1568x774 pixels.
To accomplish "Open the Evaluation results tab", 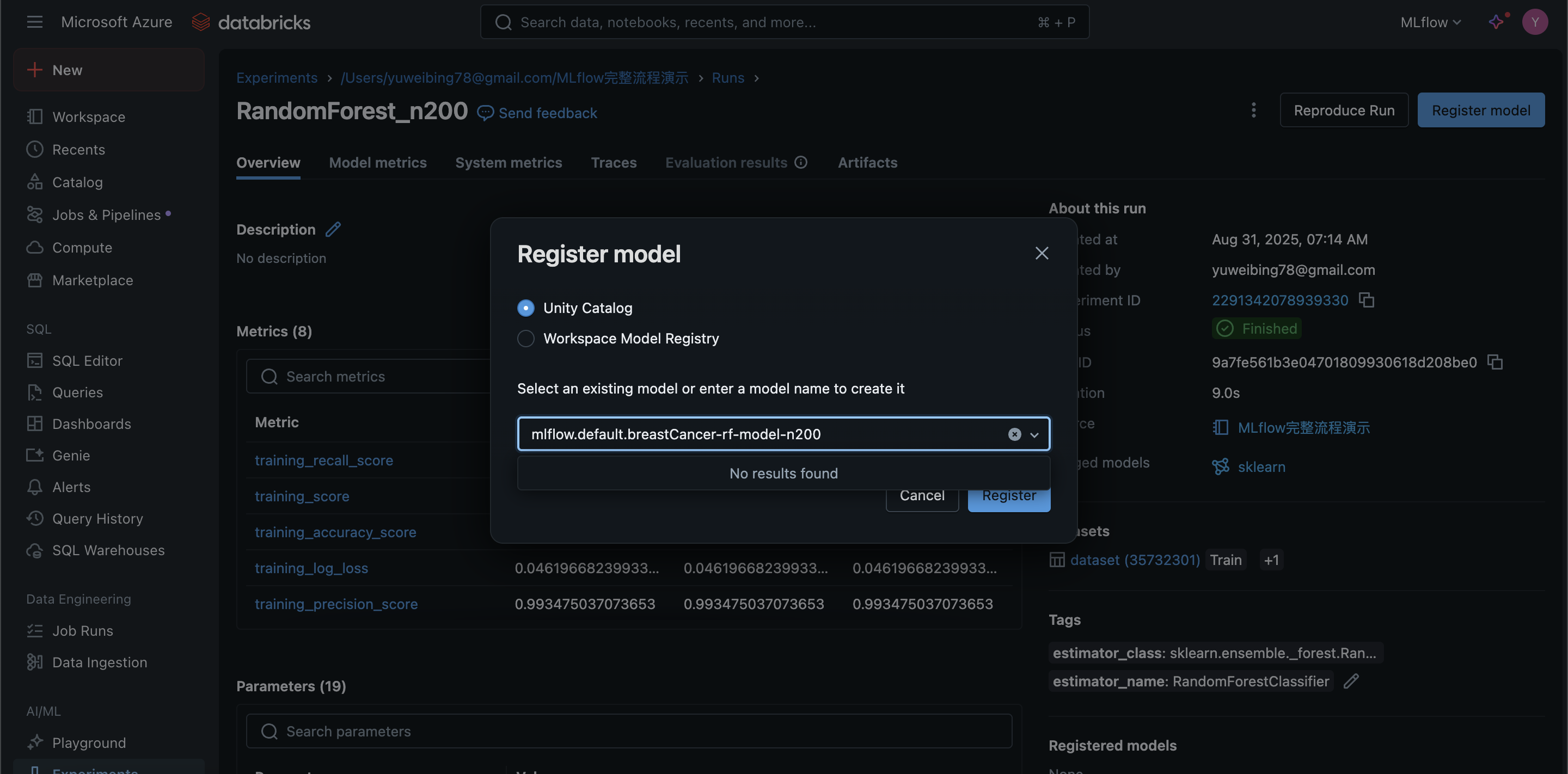I will (x=726, y=162).
